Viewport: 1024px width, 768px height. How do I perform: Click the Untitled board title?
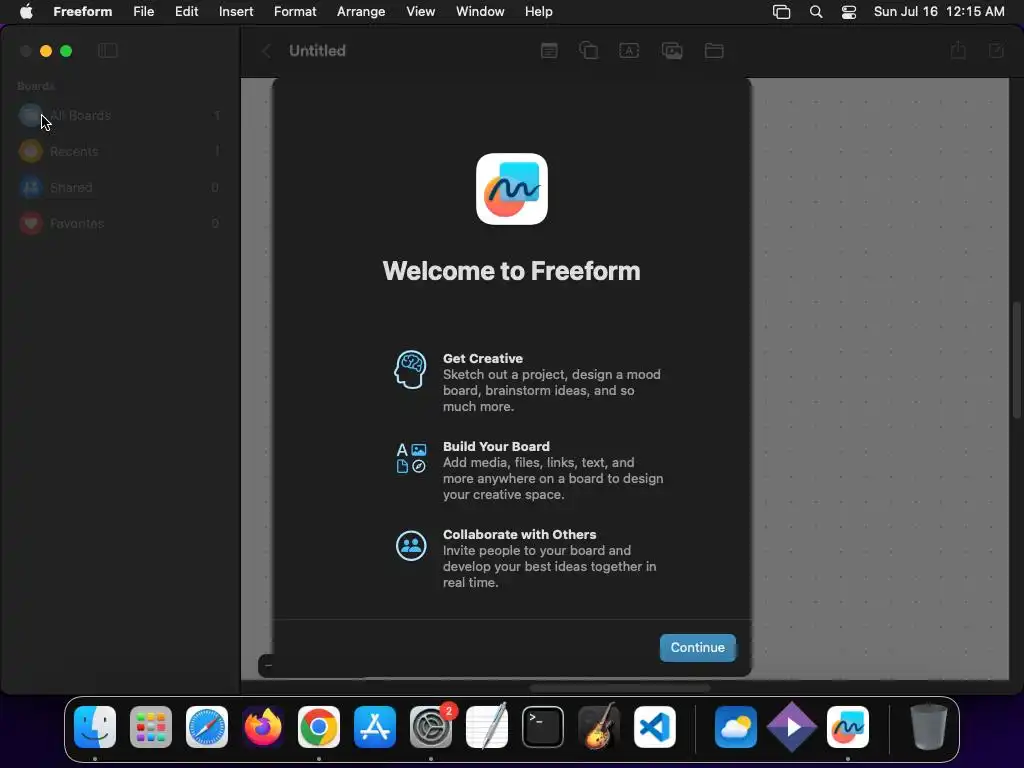[317, 51]
